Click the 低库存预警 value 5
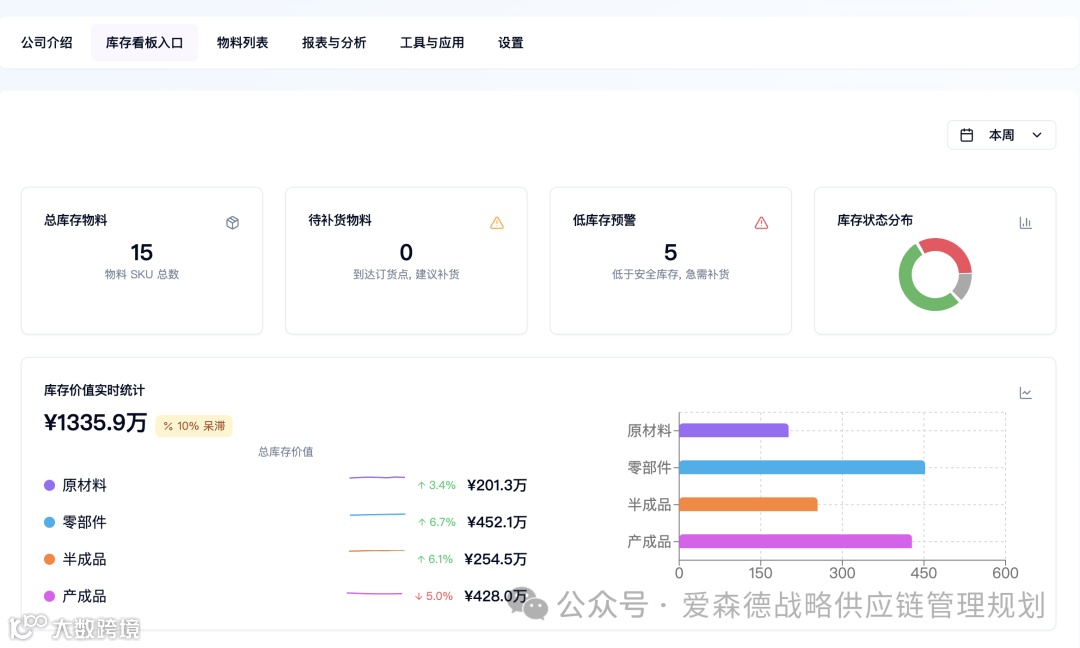This screenshot has height=648, width=1080. coord(670,252)
